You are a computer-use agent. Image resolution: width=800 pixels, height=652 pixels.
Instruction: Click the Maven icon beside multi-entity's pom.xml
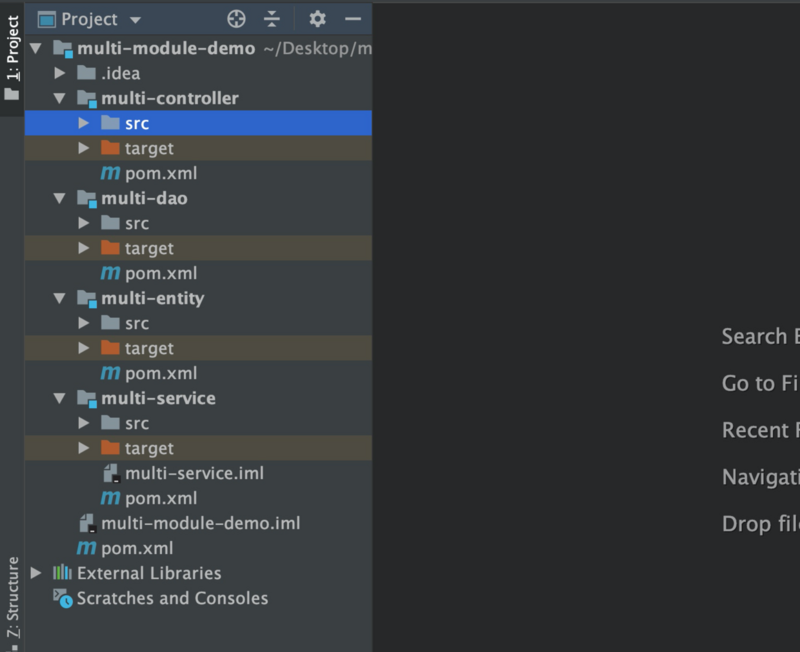point(110,373)
